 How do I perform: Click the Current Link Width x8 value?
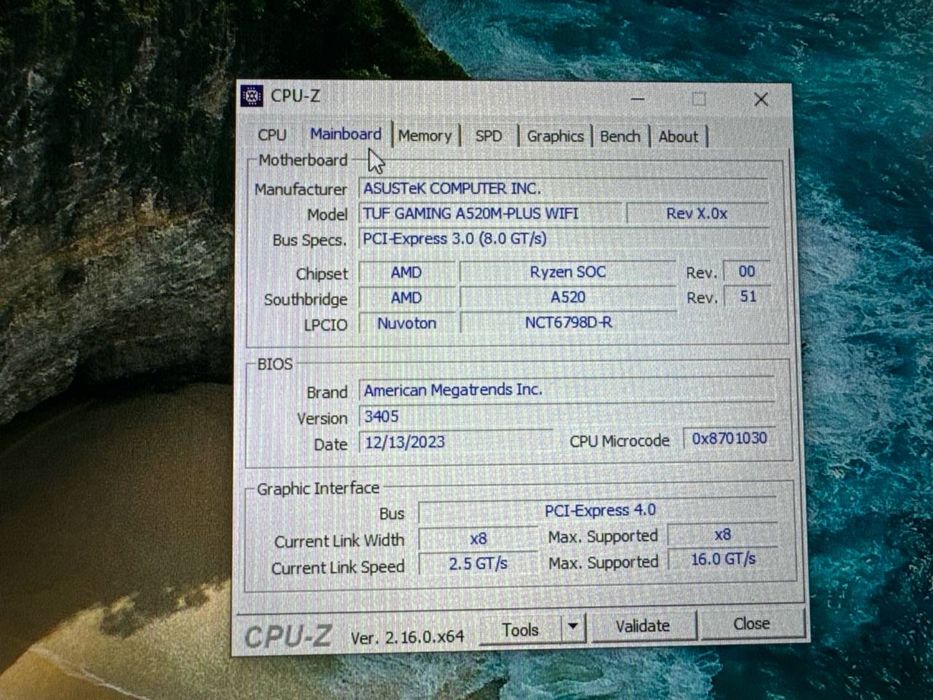pos(478,538)
